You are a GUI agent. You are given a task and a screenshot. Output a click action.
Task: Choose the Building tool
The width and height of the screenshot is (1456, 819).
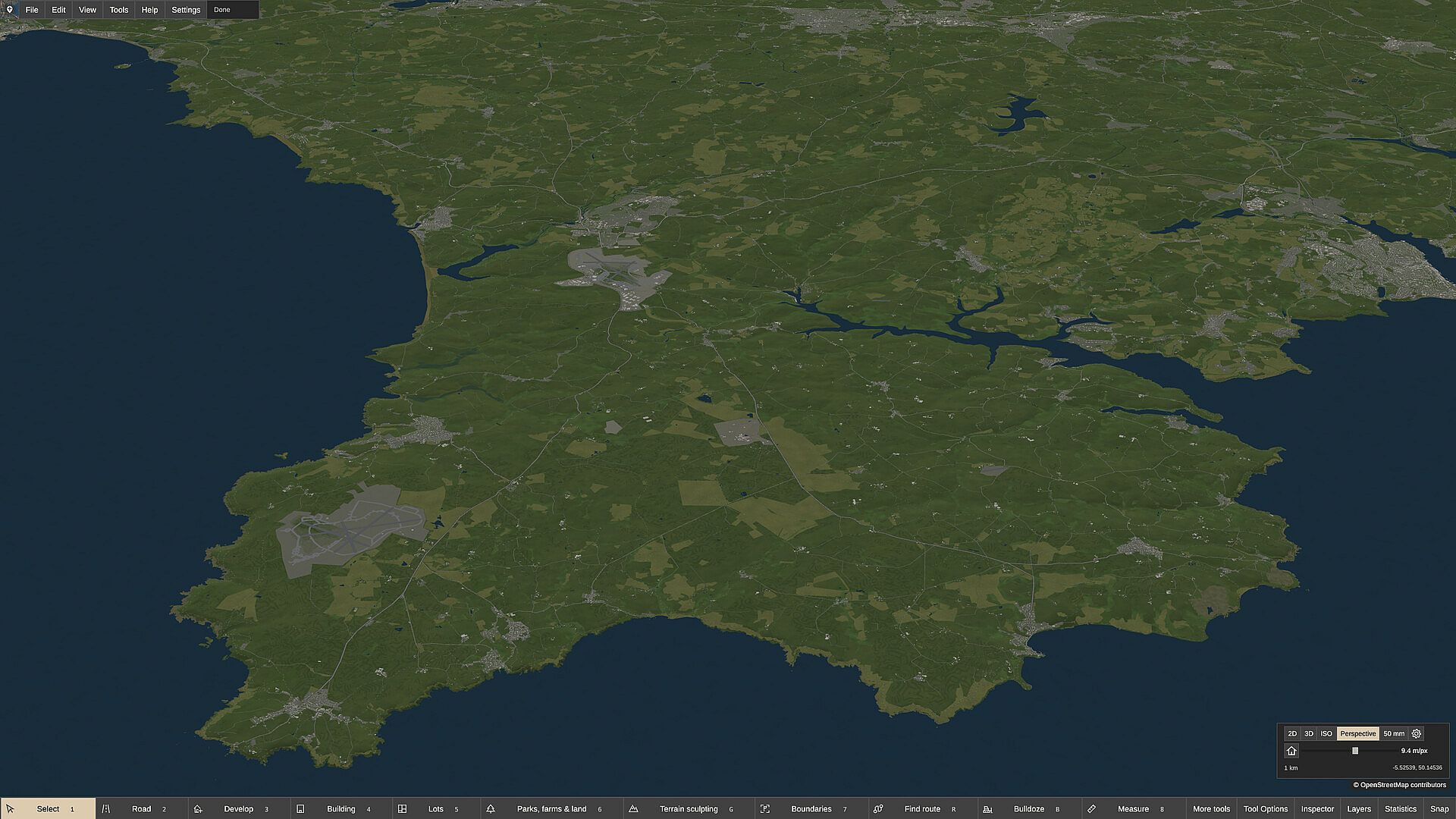click(x=340, y=808)
